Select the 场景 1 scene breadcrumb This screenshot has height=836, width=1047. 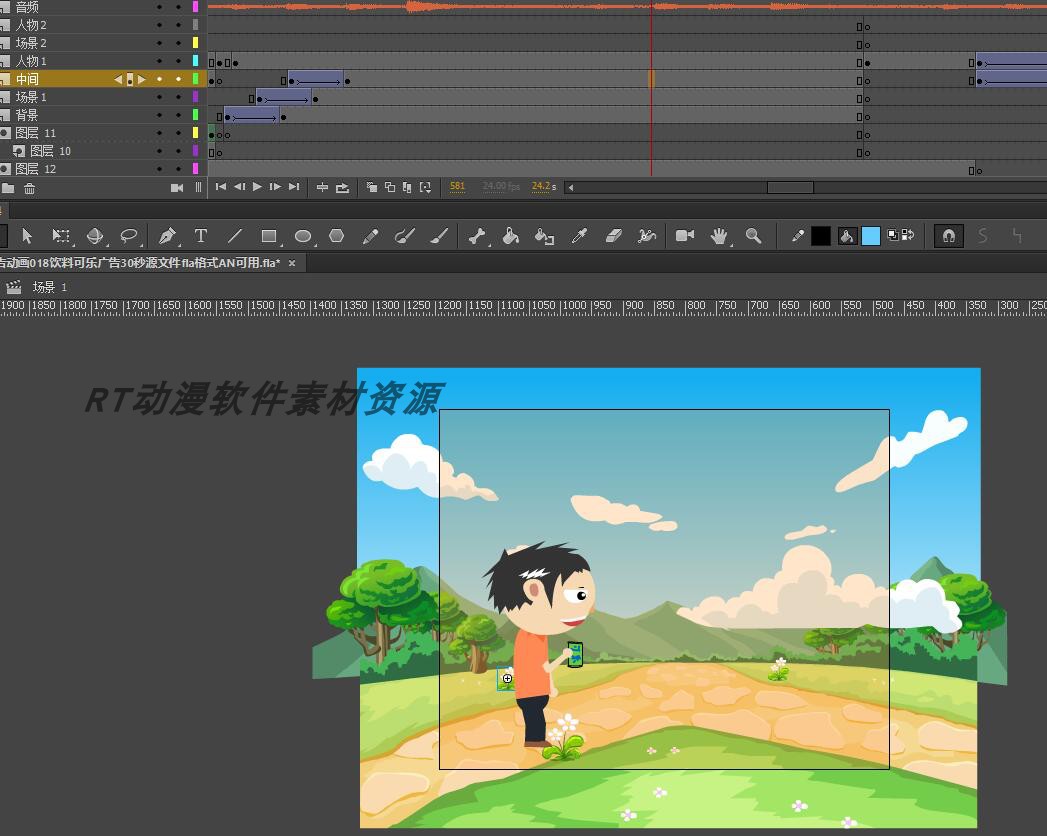[x=49, y=287]
